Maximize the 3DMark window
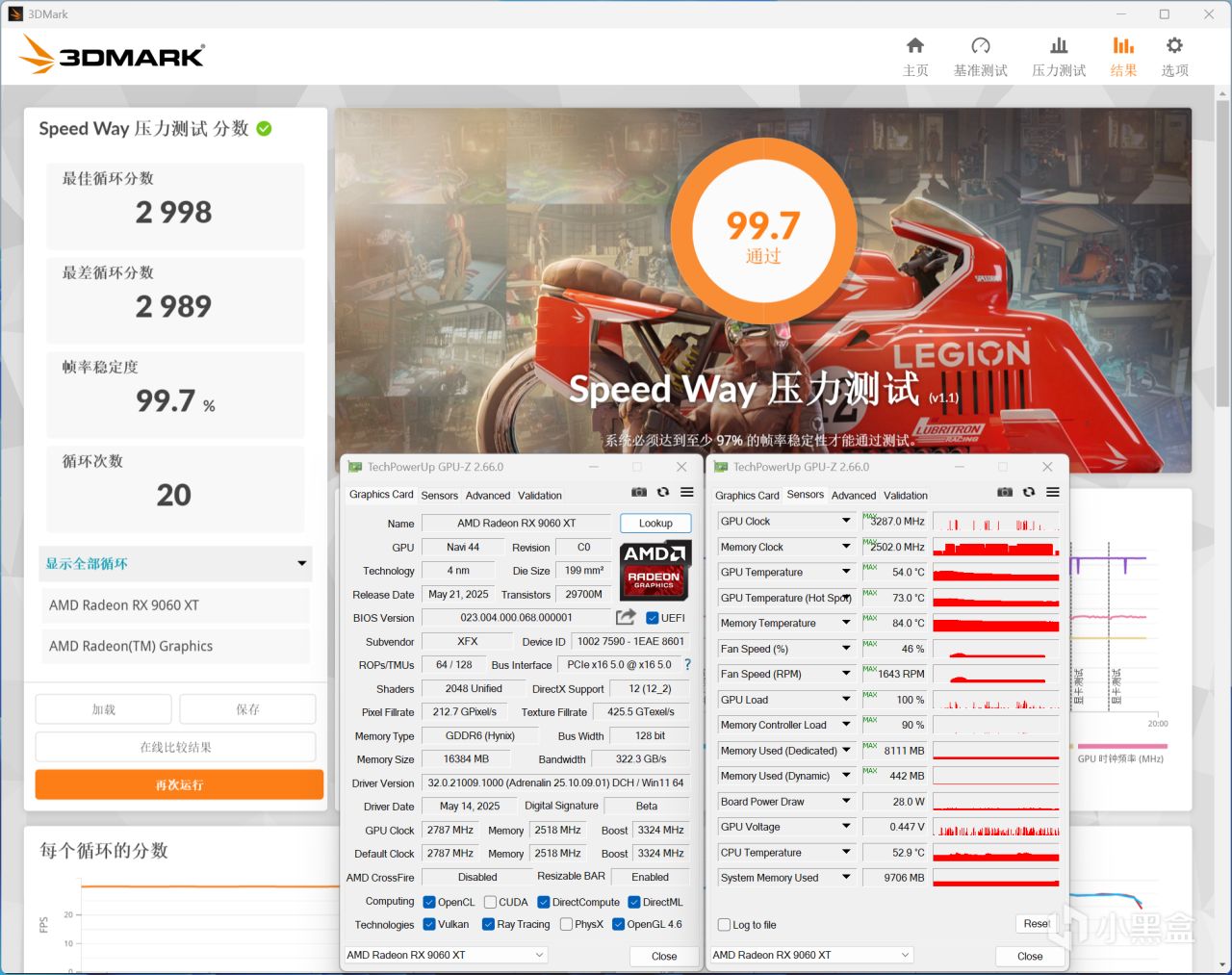This screenshot has width=1232, height=975. pos(1165,14)
